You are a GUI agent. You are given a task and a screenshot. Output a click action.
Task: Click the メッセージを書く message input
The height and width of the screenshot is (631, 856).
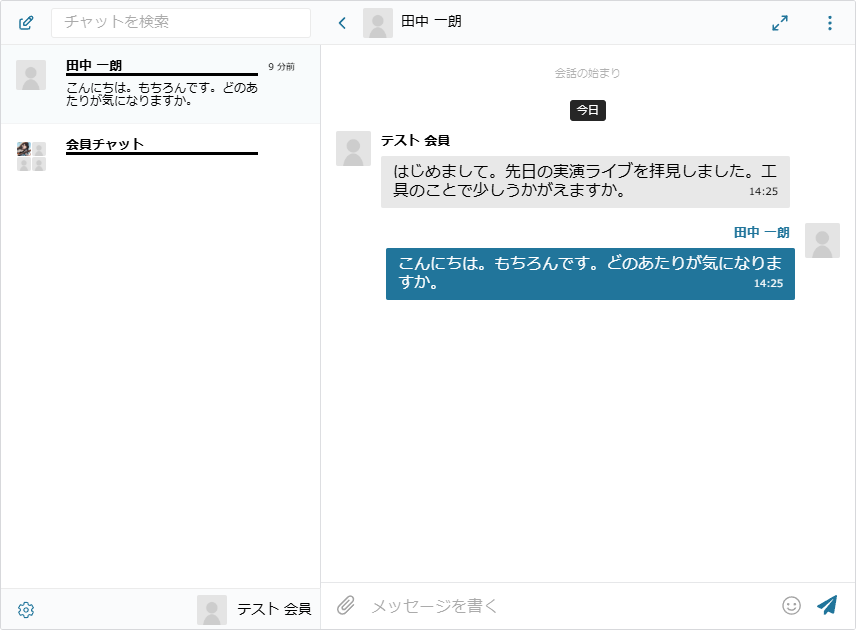[572, 606]
